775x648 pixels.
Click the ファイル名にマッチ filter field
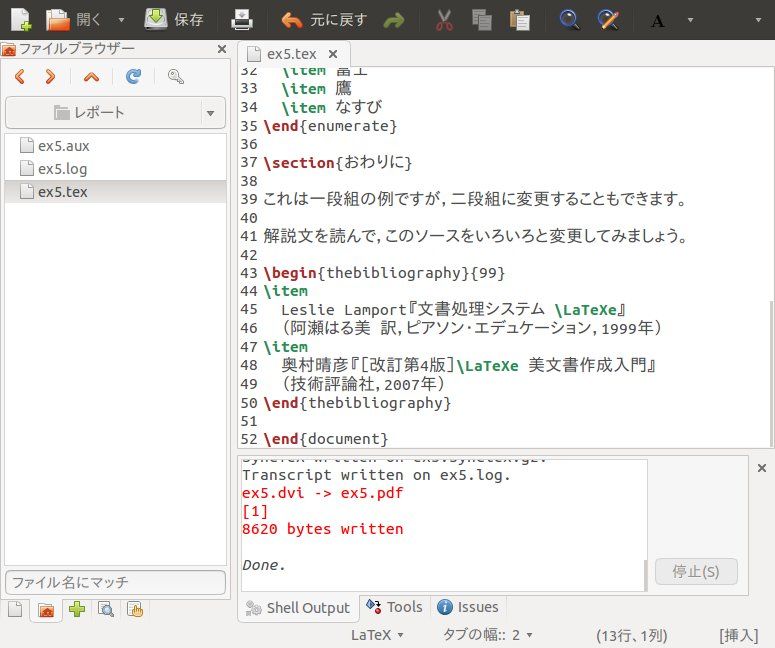pos(115,582)
